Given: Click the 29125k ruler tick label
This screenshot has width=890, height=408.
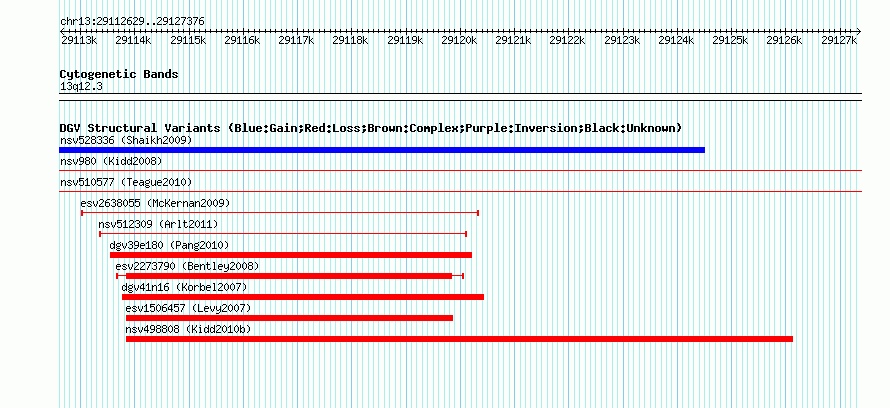Looking at the screenshot, I should [730, 40].
